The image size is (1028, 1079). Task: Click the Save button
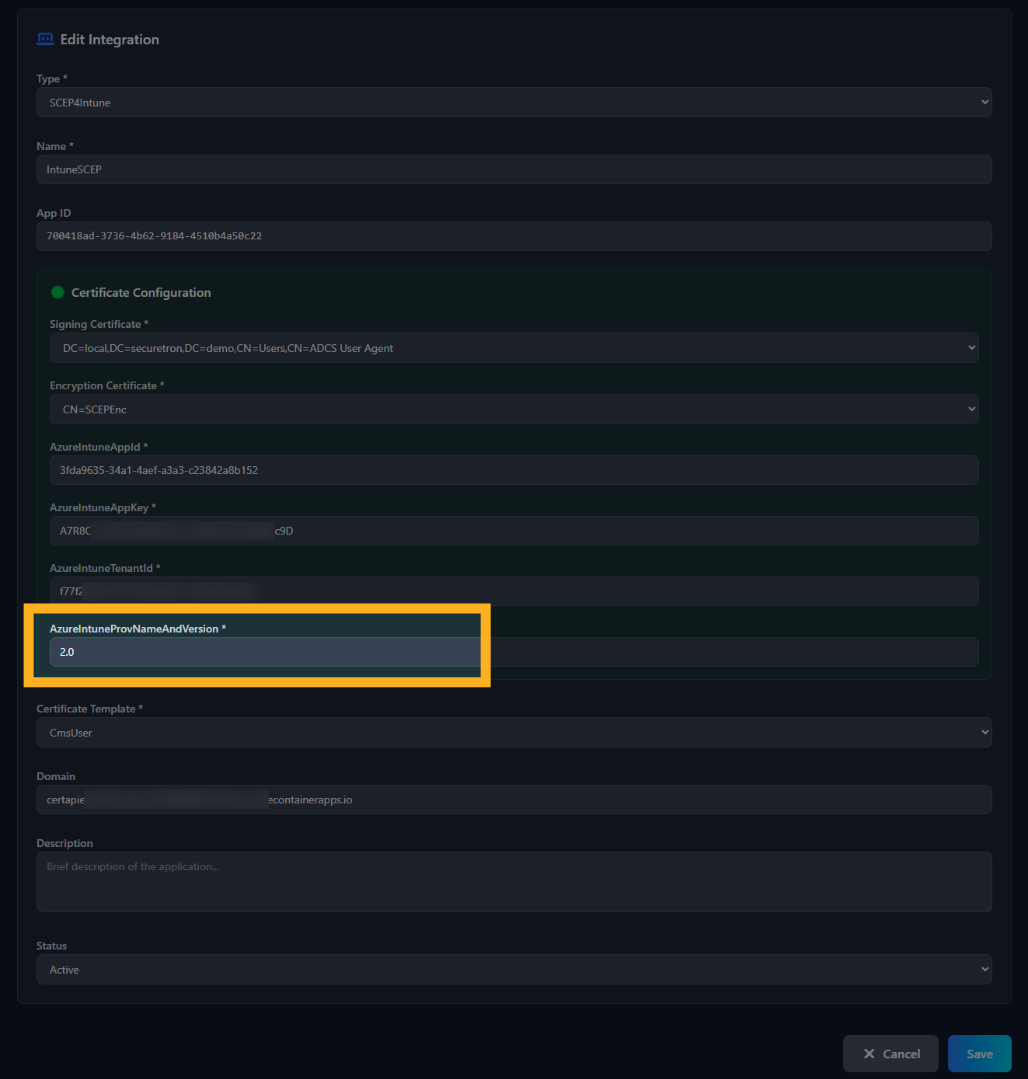pos(979,1053)
